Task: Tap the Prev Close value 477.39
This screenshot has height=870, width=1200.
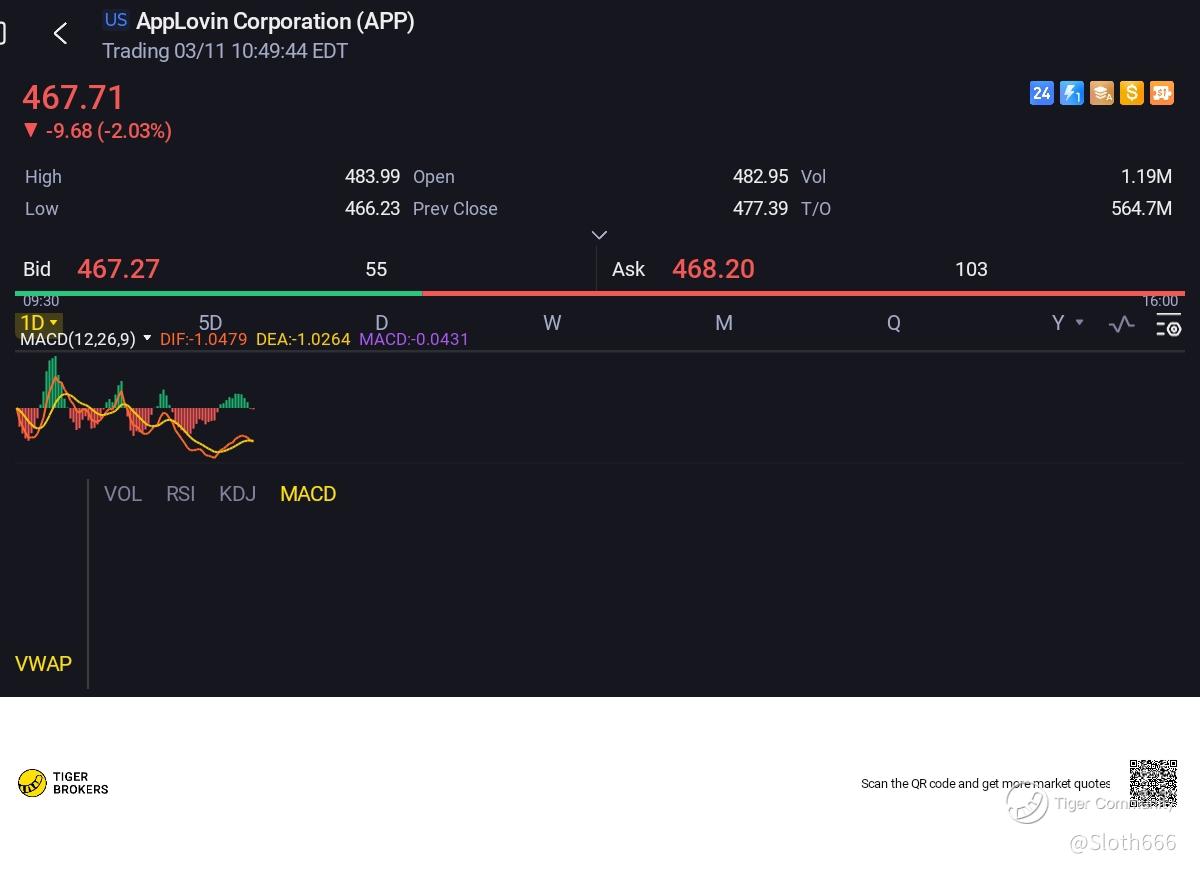Action: (x=760, y=208)
